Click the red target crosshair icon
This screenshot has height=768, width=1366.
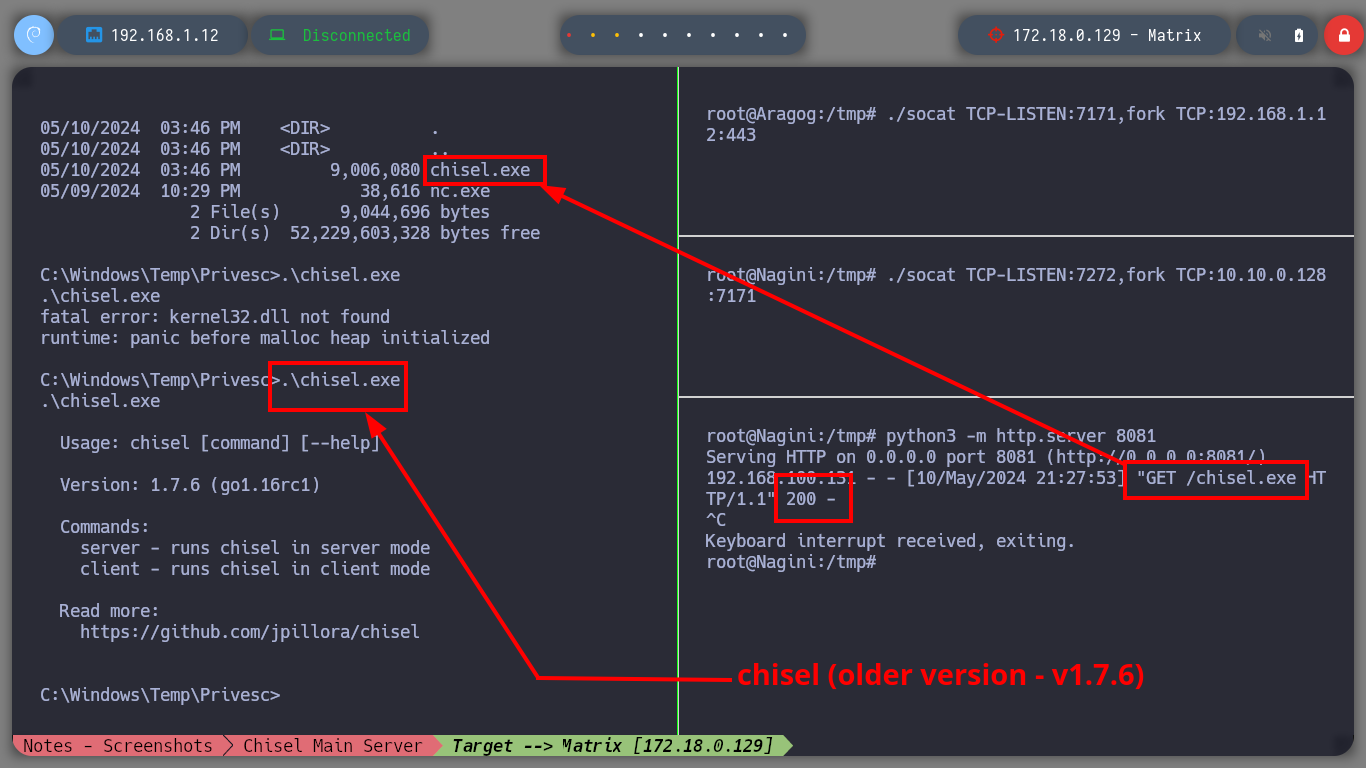(995, 35)
